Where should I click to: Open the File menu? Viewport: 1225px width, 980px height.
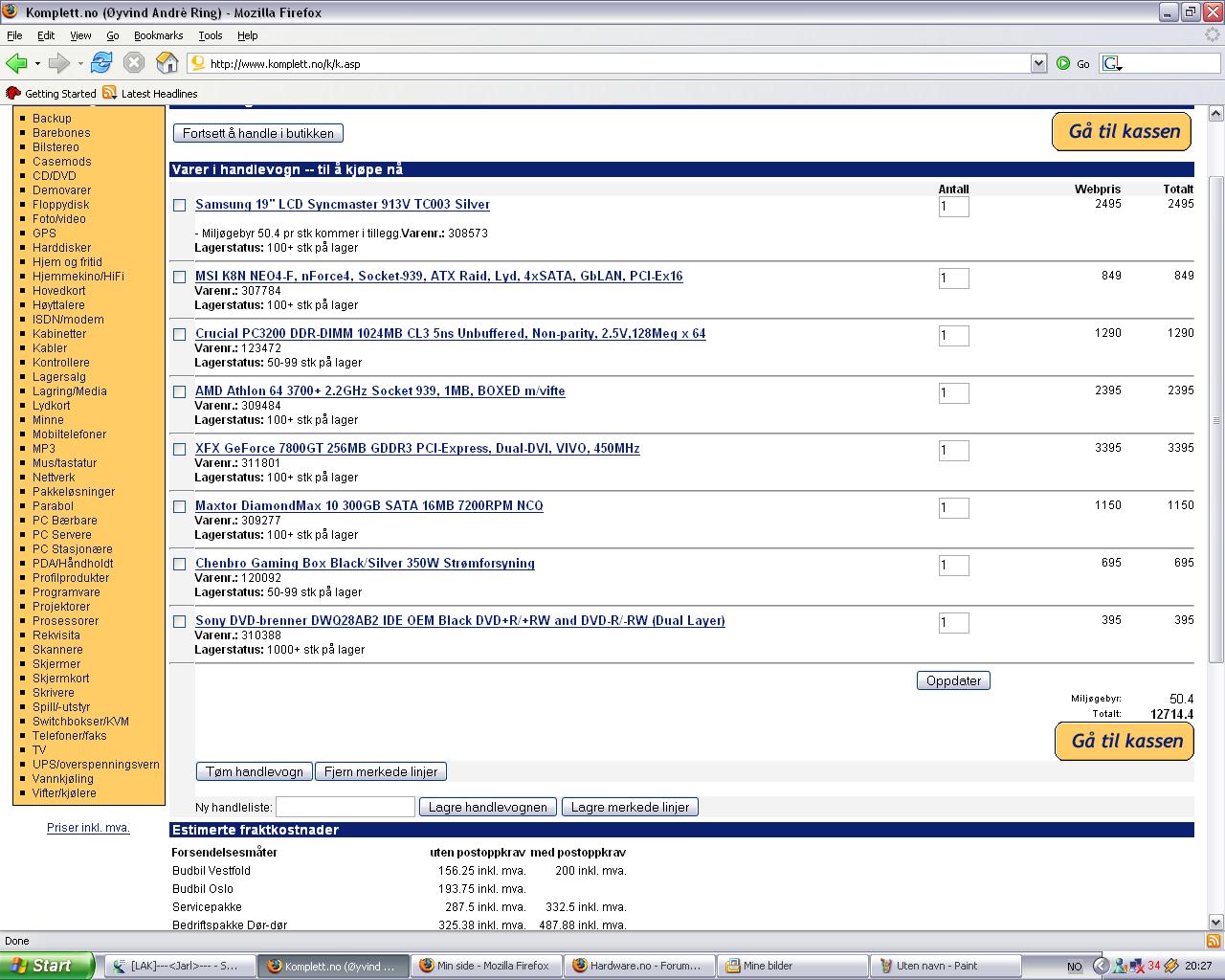coord(14,35)
